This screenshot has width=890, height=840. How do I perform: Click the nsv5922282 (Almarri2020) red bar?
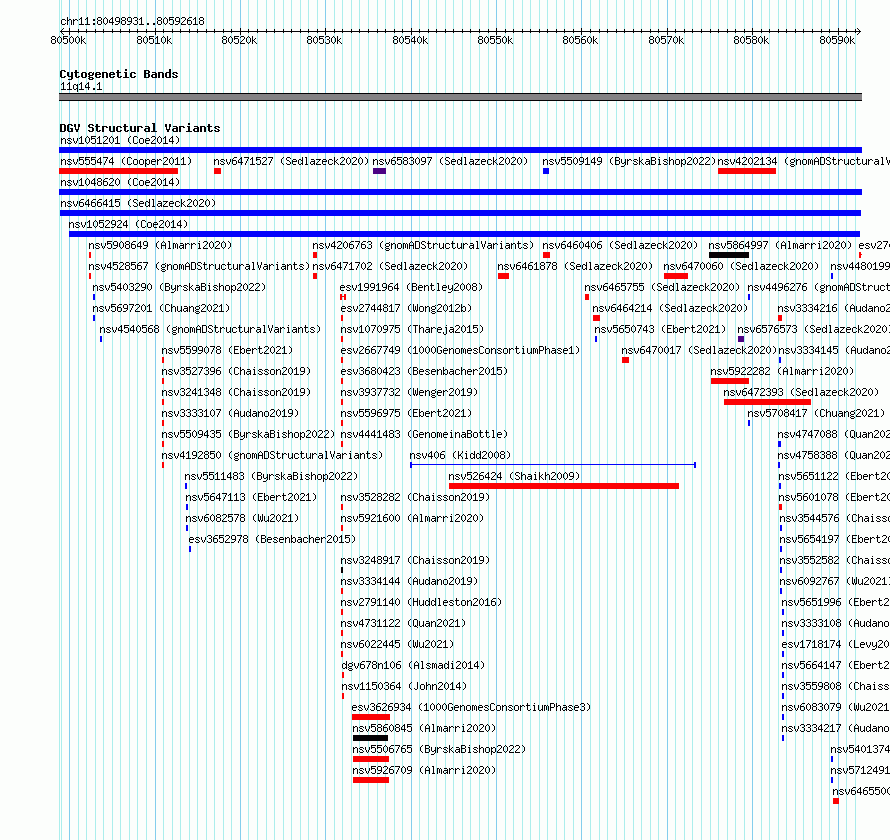click(x=730, y=381)
